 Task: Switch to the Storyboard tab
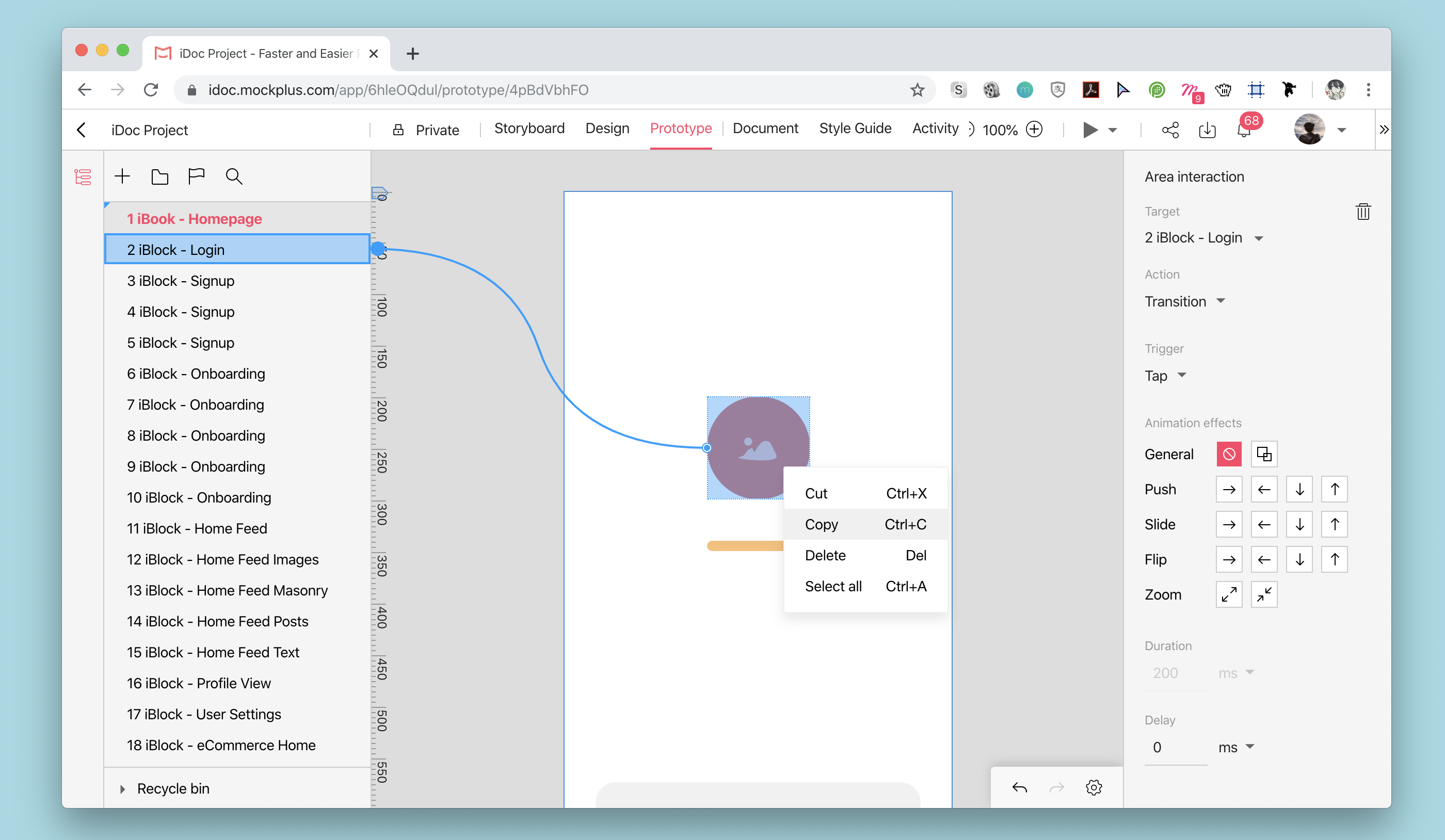[x=528, y=128]
